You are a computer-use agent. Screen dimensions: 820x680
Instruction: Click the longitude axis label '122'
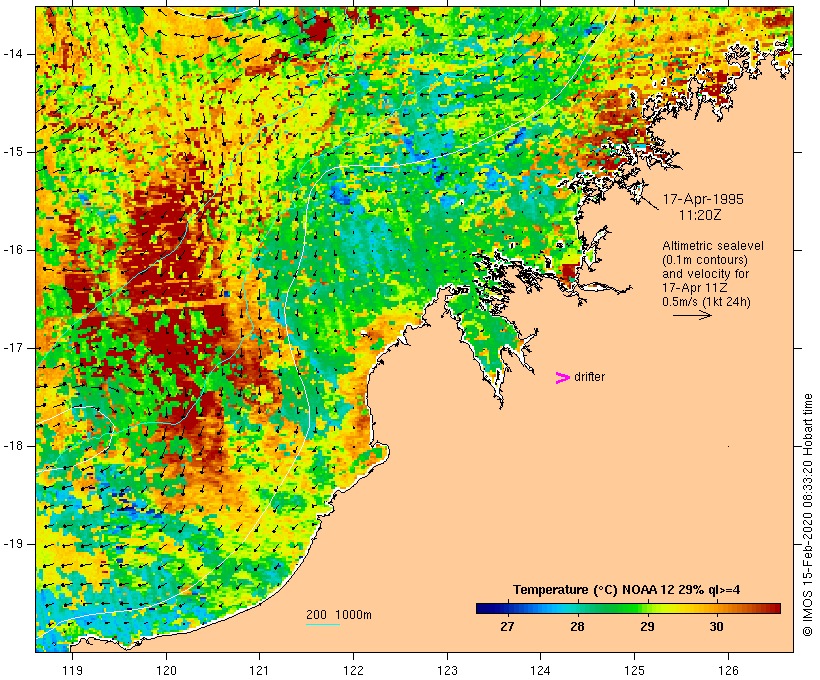354,670
